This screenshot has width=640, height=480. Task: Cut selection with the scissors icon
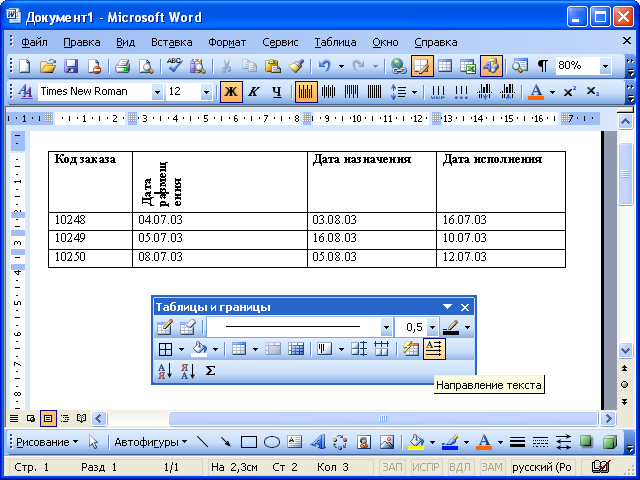tap(226, 66)
